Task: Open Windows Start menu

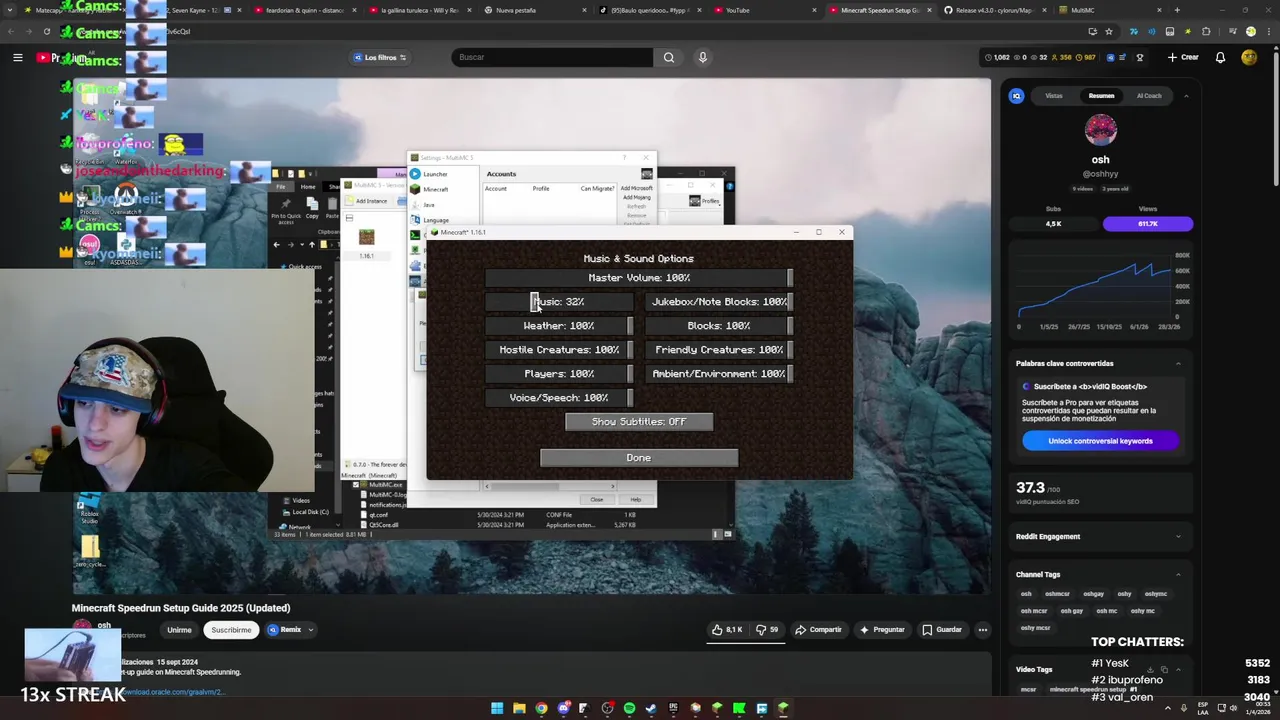Action: coord(497,708)
